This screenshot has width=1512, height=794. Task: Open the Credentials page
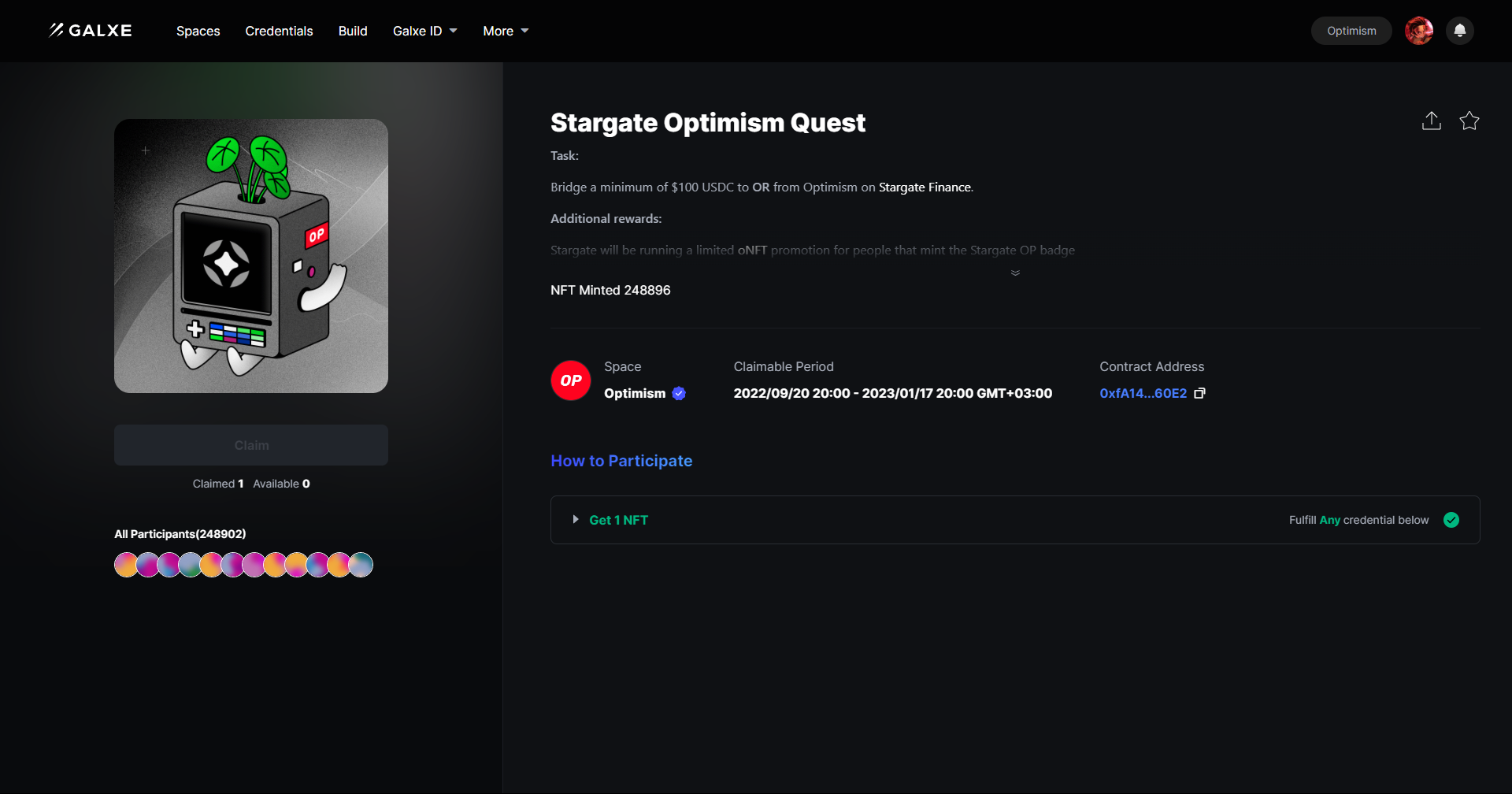click(x=279, y=31)
